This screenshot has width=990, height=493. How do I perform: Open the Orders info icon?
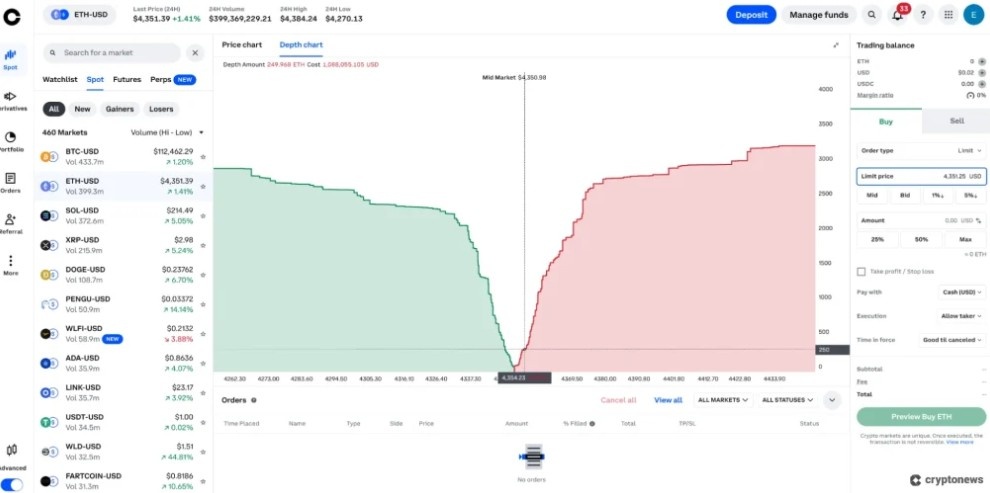(254, 400)
